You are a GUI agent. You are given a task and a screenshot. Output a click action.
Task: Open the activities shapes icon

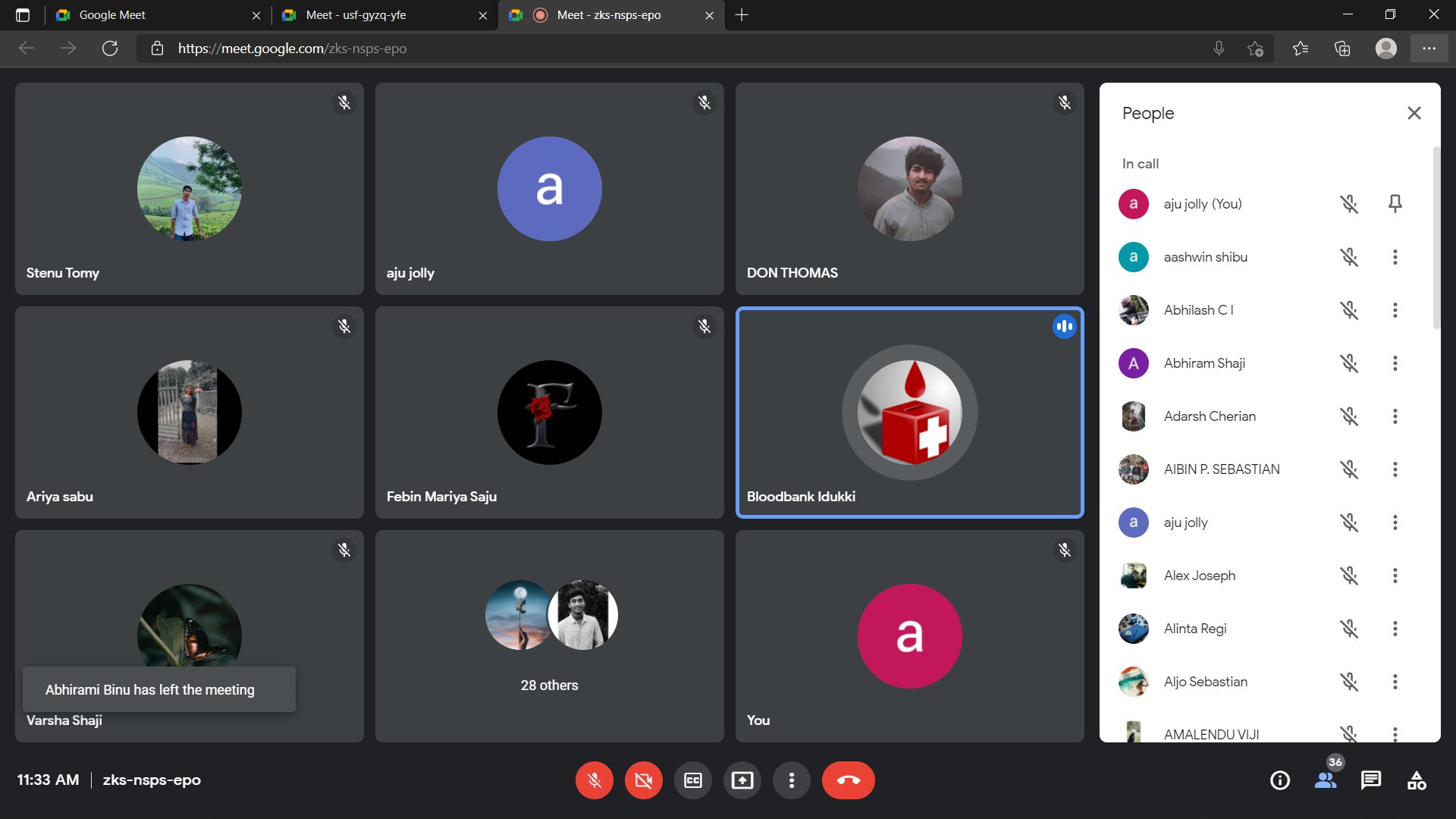[1416, 780]
